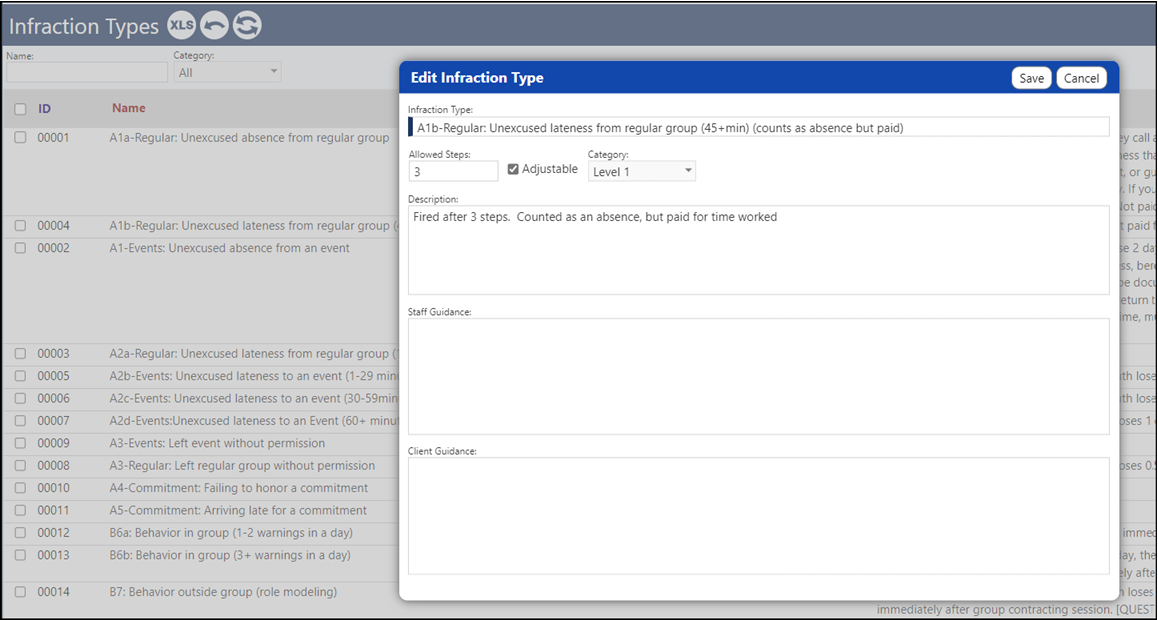Check the box for row 00006

21,399
